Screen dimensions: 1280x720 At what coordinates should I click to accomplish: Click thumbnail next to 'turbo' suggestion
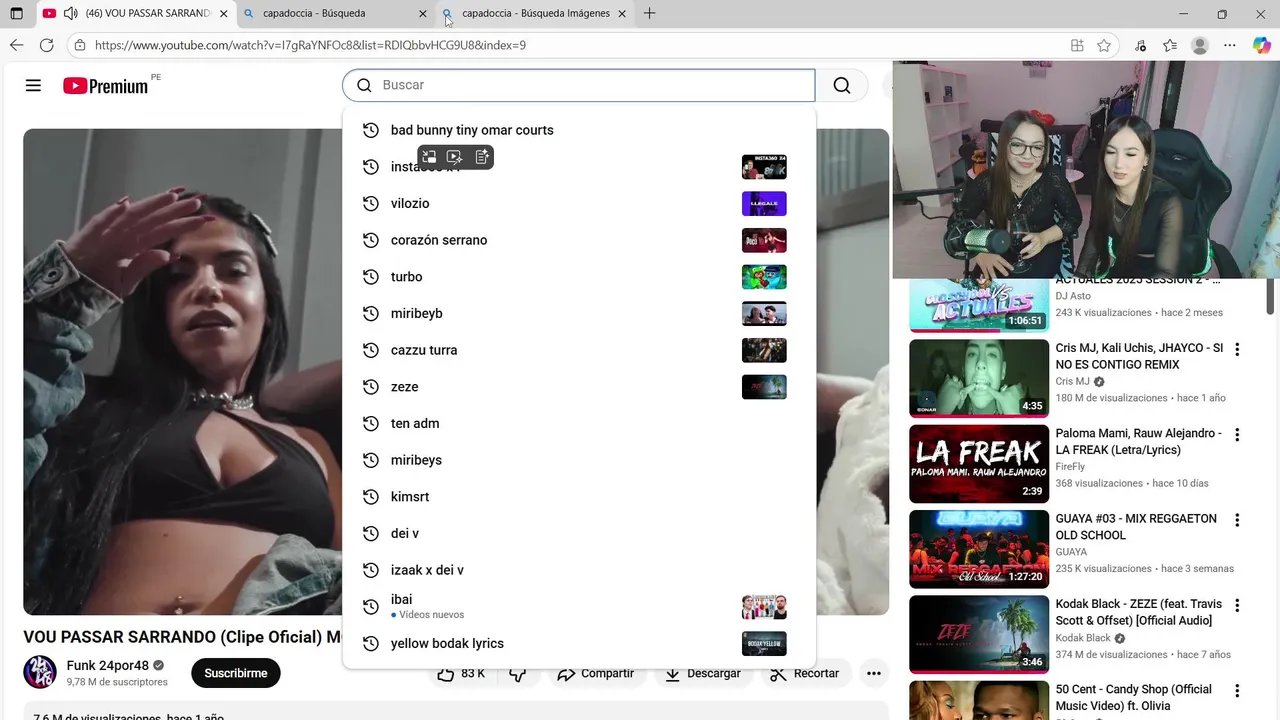tap(764, 277)
